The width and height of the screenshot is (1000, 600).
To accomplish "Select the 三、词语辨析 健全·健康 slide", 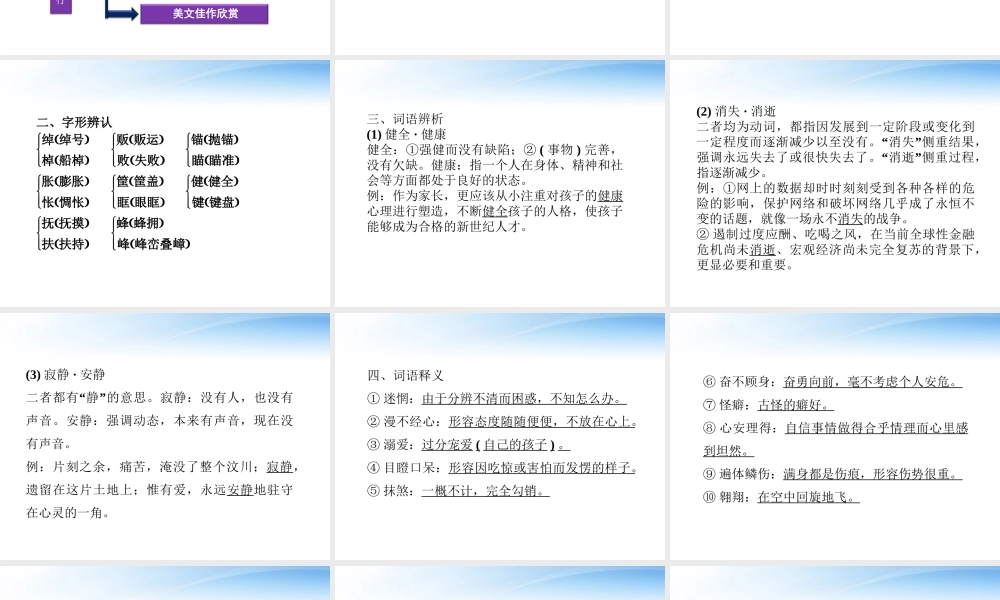I will pyautogui.click(x=500, y=183).
